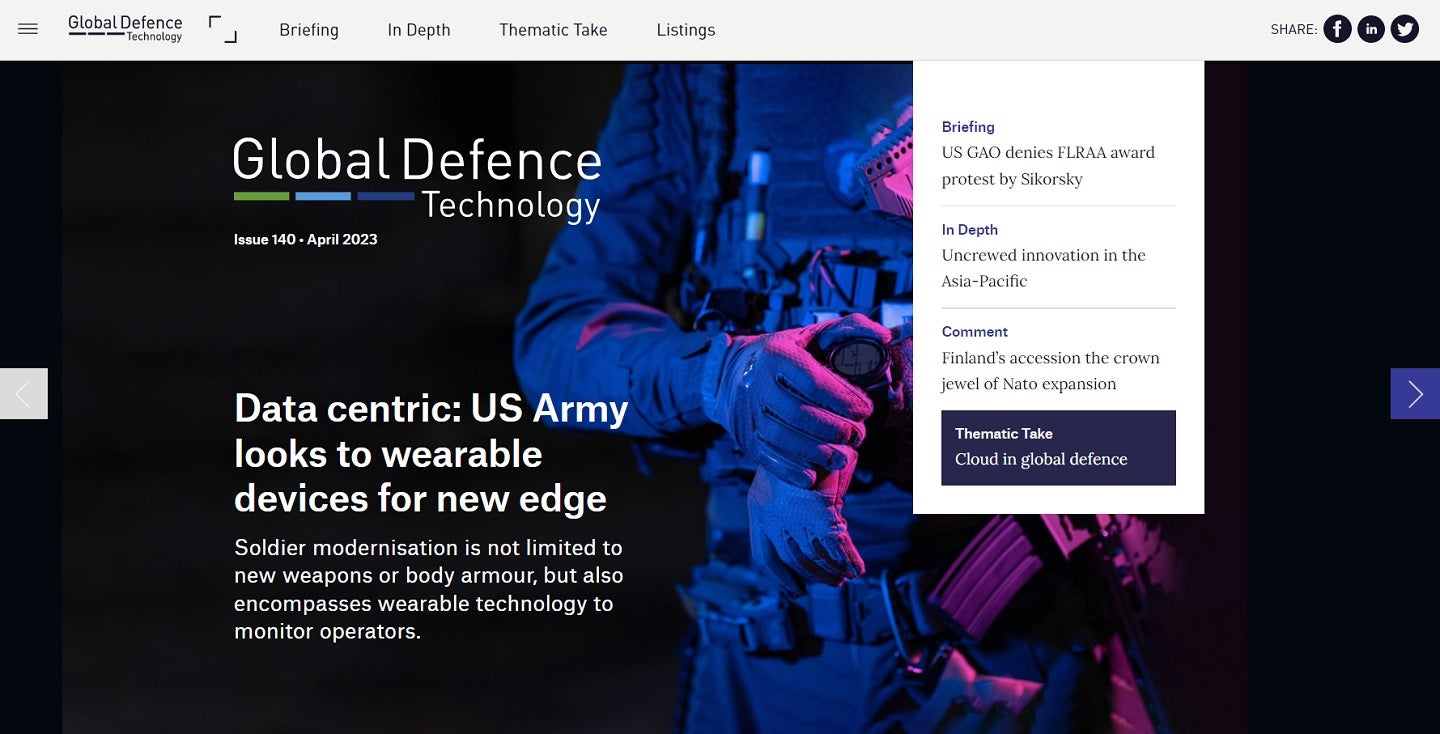Open the In Depth menu item
Viewport: 1440px width, 734px height.
[419, 30]
